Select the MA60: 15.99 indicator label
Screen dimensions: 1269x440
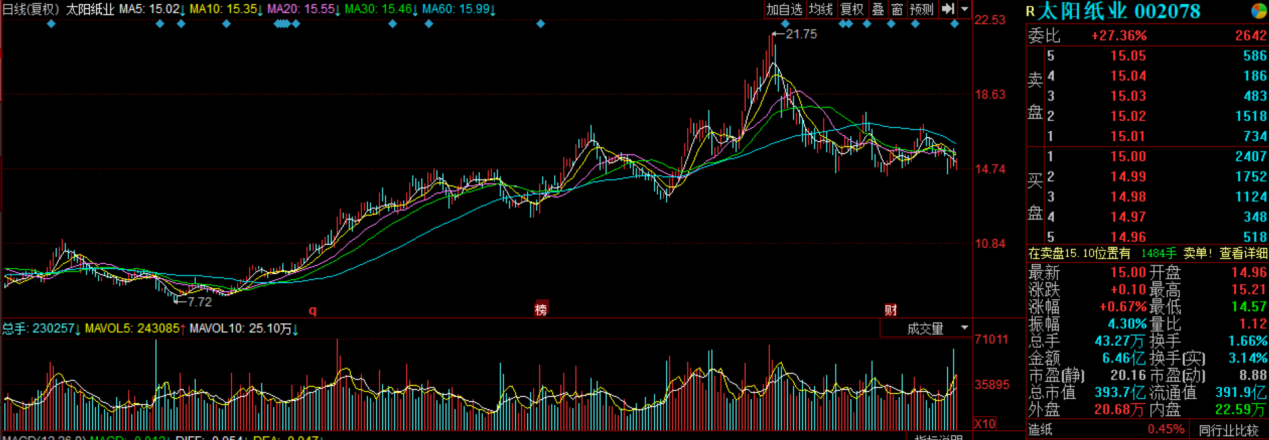459,9
